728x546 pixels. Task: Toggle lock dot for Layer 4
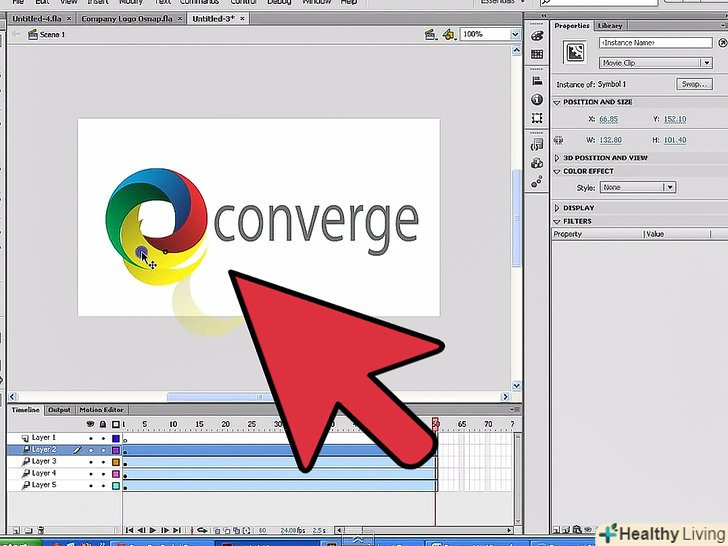click(x=103, y=473)
